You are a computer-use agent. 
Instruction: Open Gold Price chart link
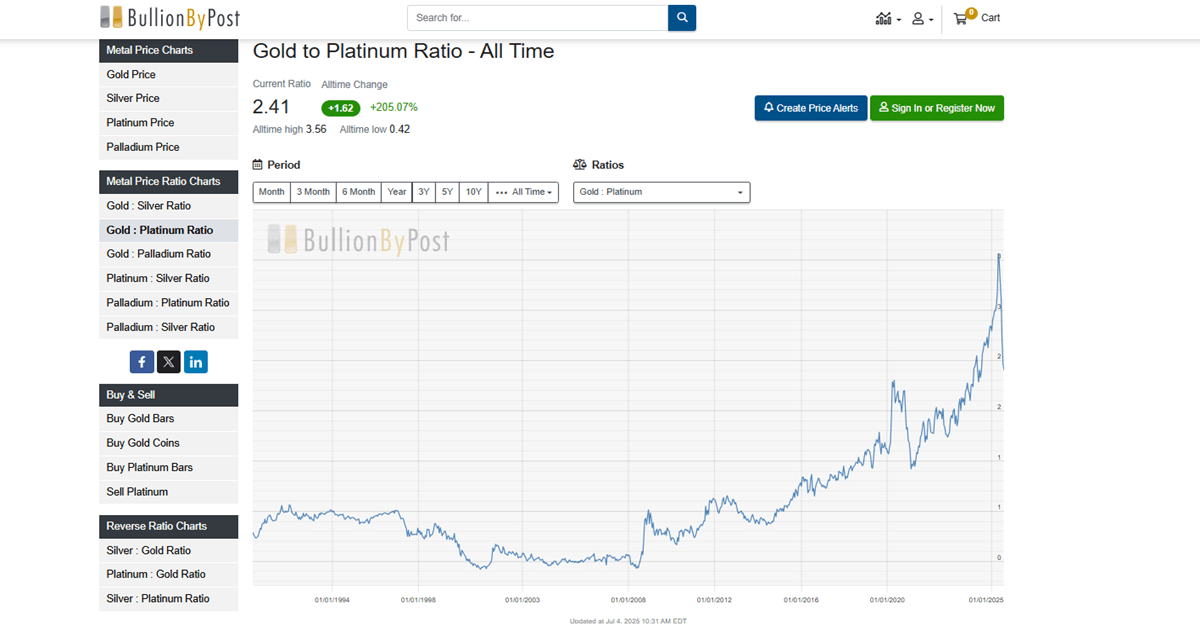click(x=169, y=74)
